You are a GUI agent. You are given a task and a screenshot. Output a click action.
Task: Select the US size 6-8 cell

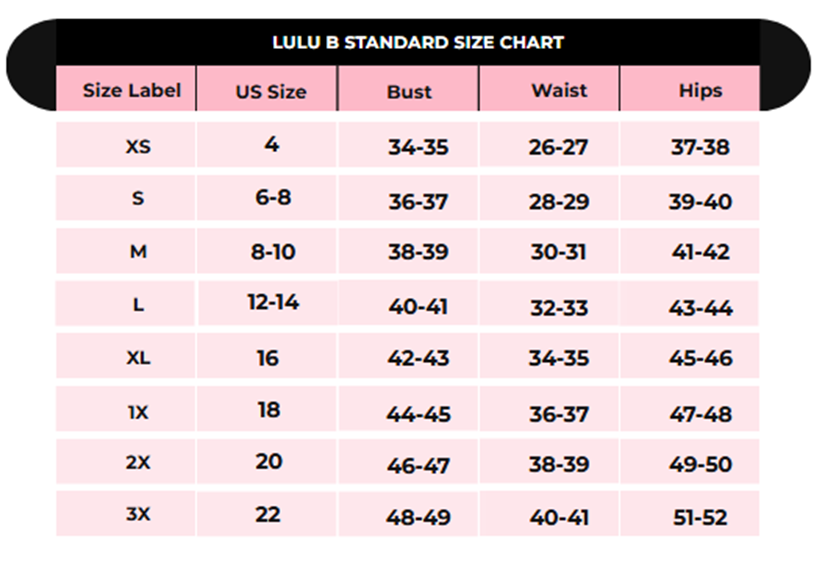273,197
